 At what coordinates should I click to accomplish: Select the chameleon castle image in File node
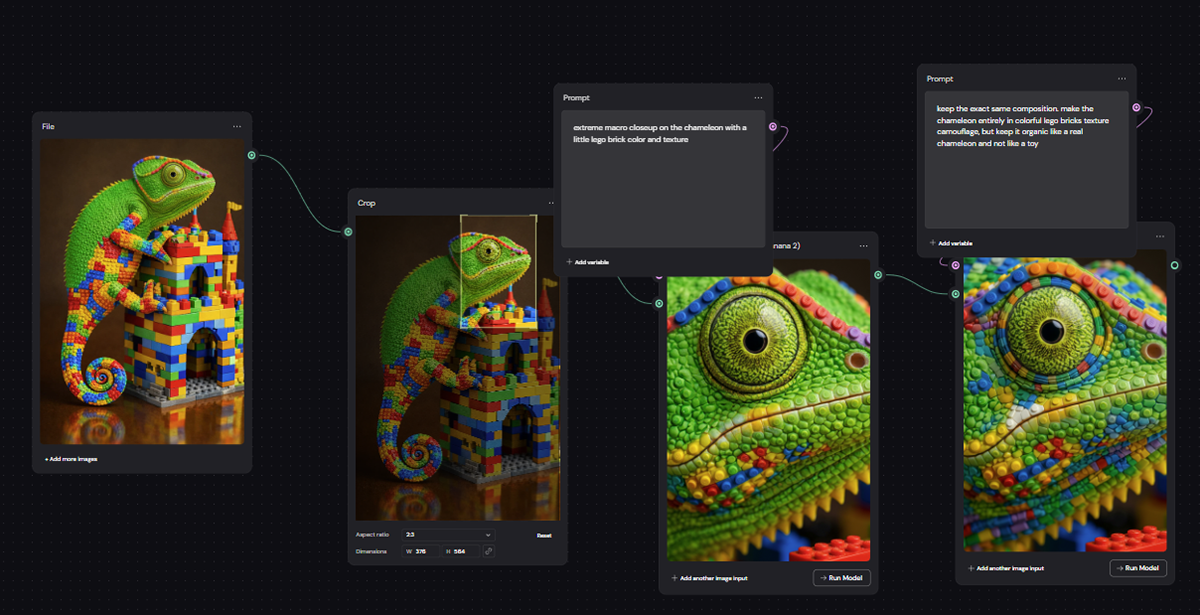tap(142, 291)
